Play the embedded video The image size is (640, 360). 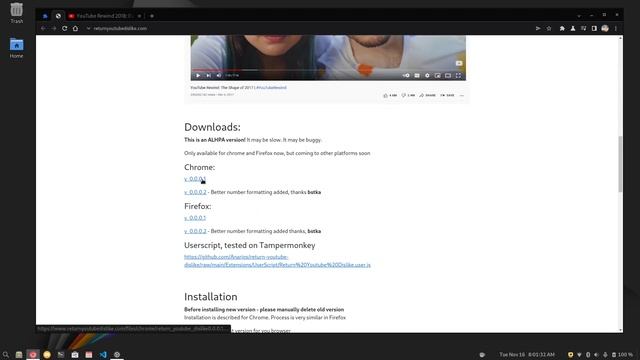pos(198,76)
